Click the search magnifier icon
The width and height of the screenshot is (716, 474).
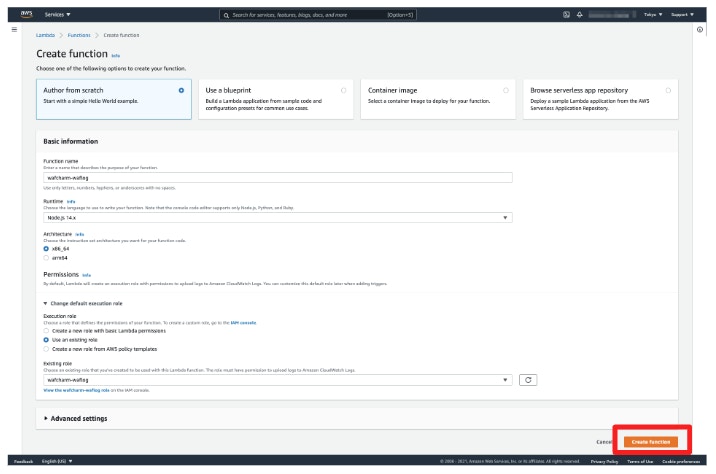click(226, 15)
